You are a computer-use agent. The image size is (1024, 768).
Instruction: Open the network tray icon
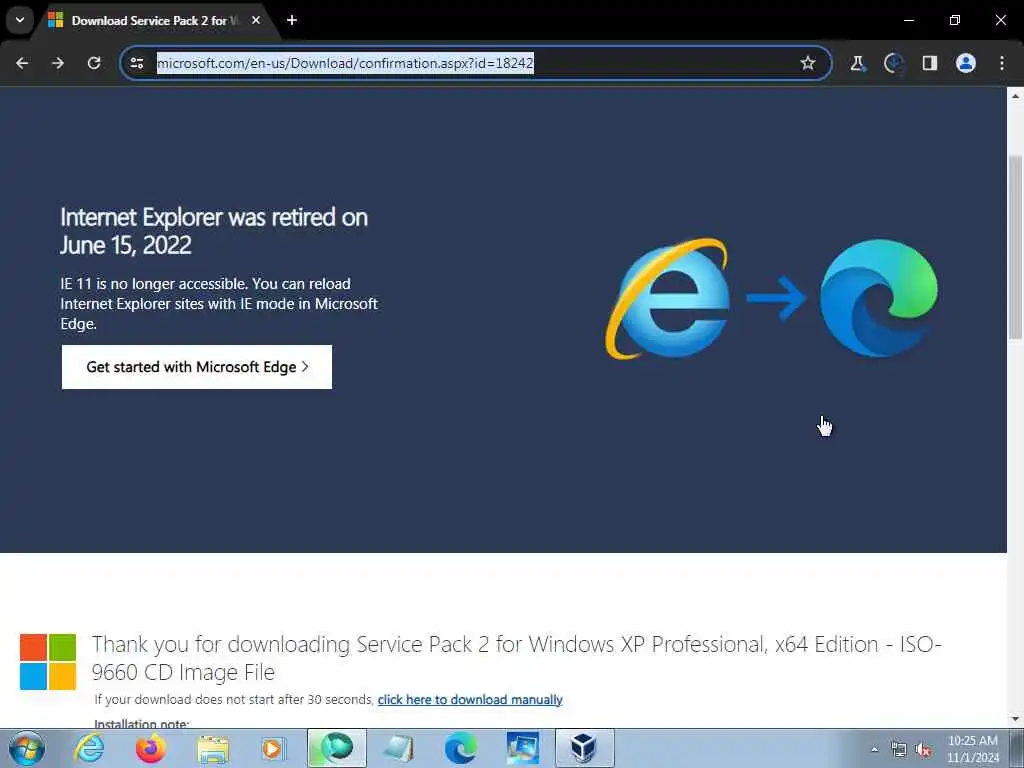(899, 750)
